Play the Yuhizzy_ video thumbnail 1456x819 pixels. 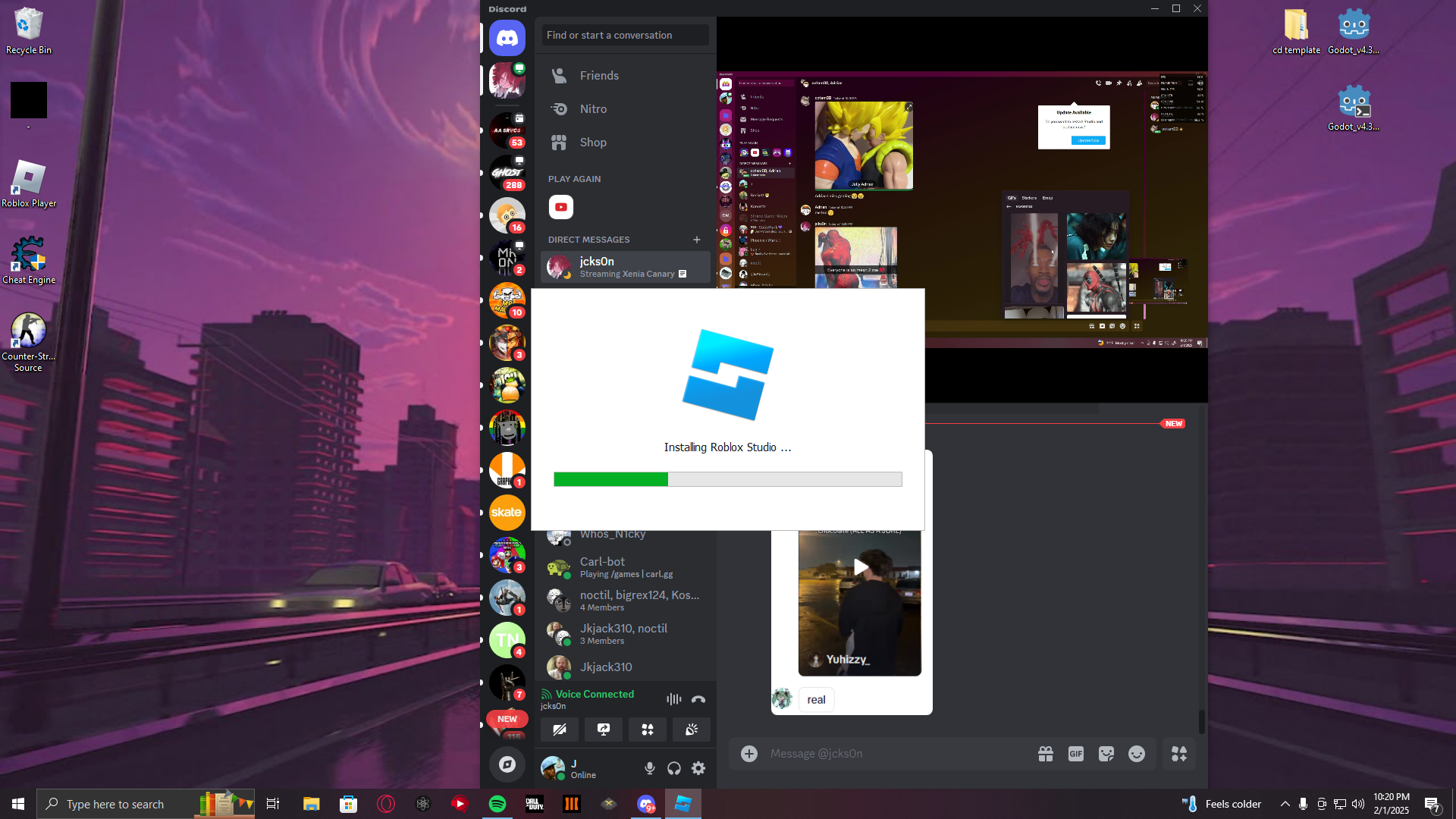click(860, 567)
